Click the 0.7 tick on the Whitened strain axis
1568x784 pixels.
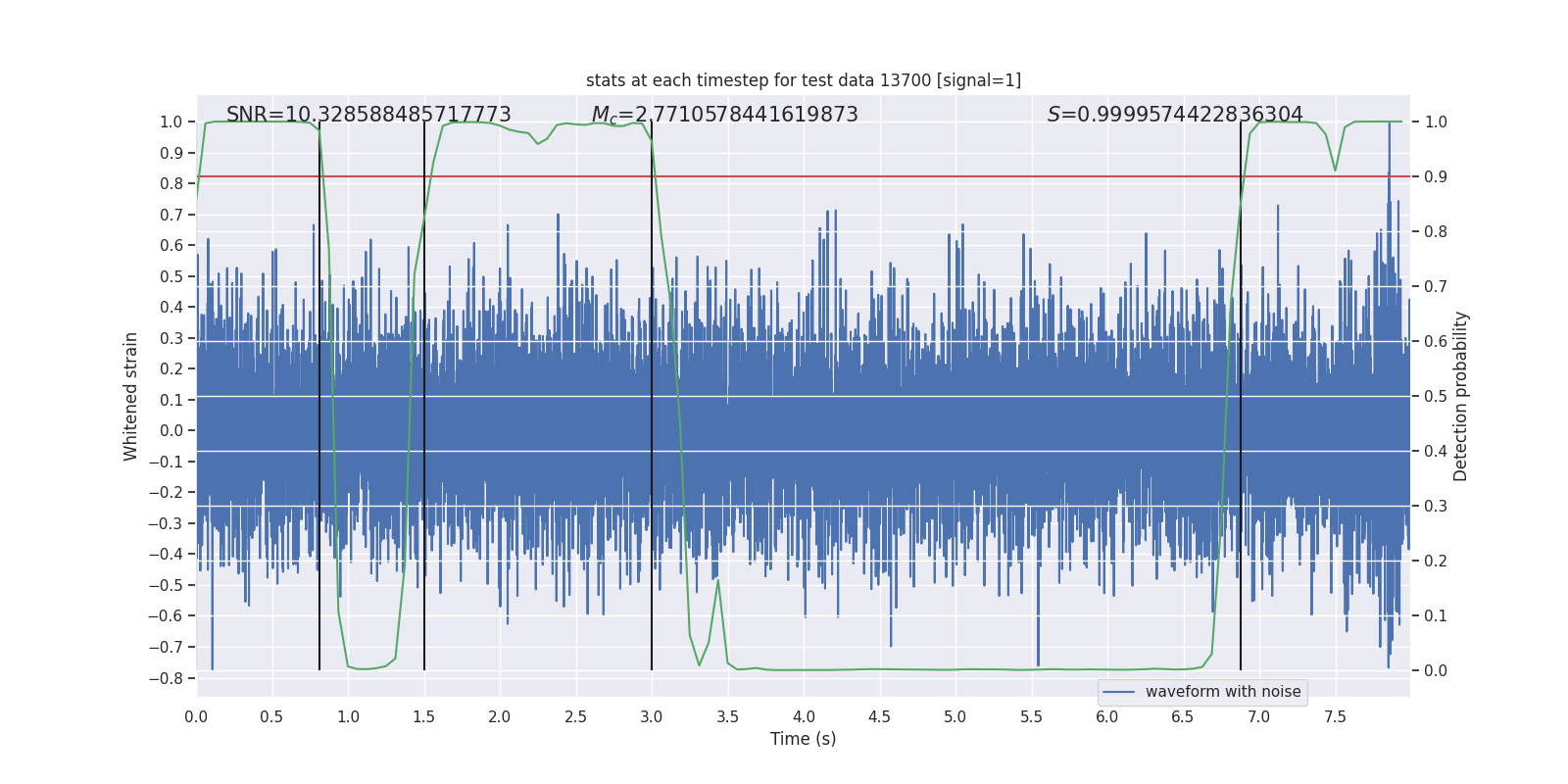pos(171,215)
